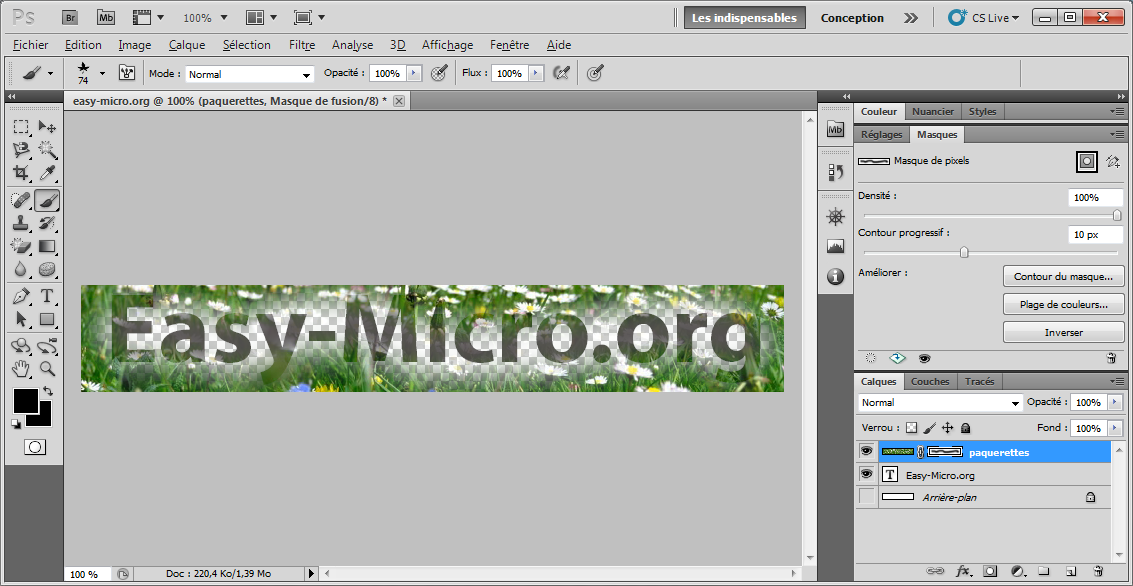
Task: Choose the Les indispensables workspace
Action: pos(744,18)
